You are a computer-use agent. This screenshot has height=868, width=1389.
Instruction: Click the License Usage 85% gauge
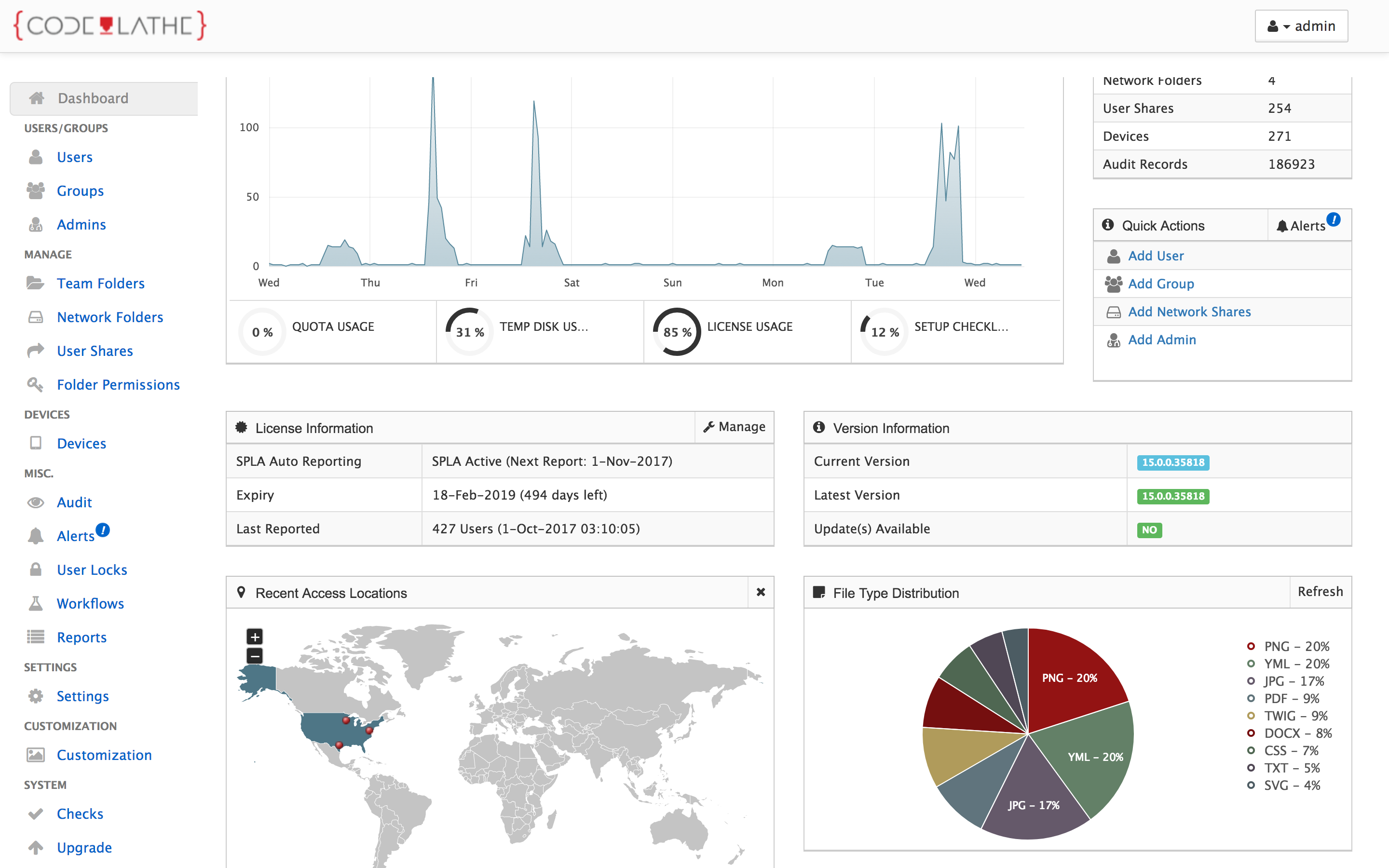pos(677,332)
